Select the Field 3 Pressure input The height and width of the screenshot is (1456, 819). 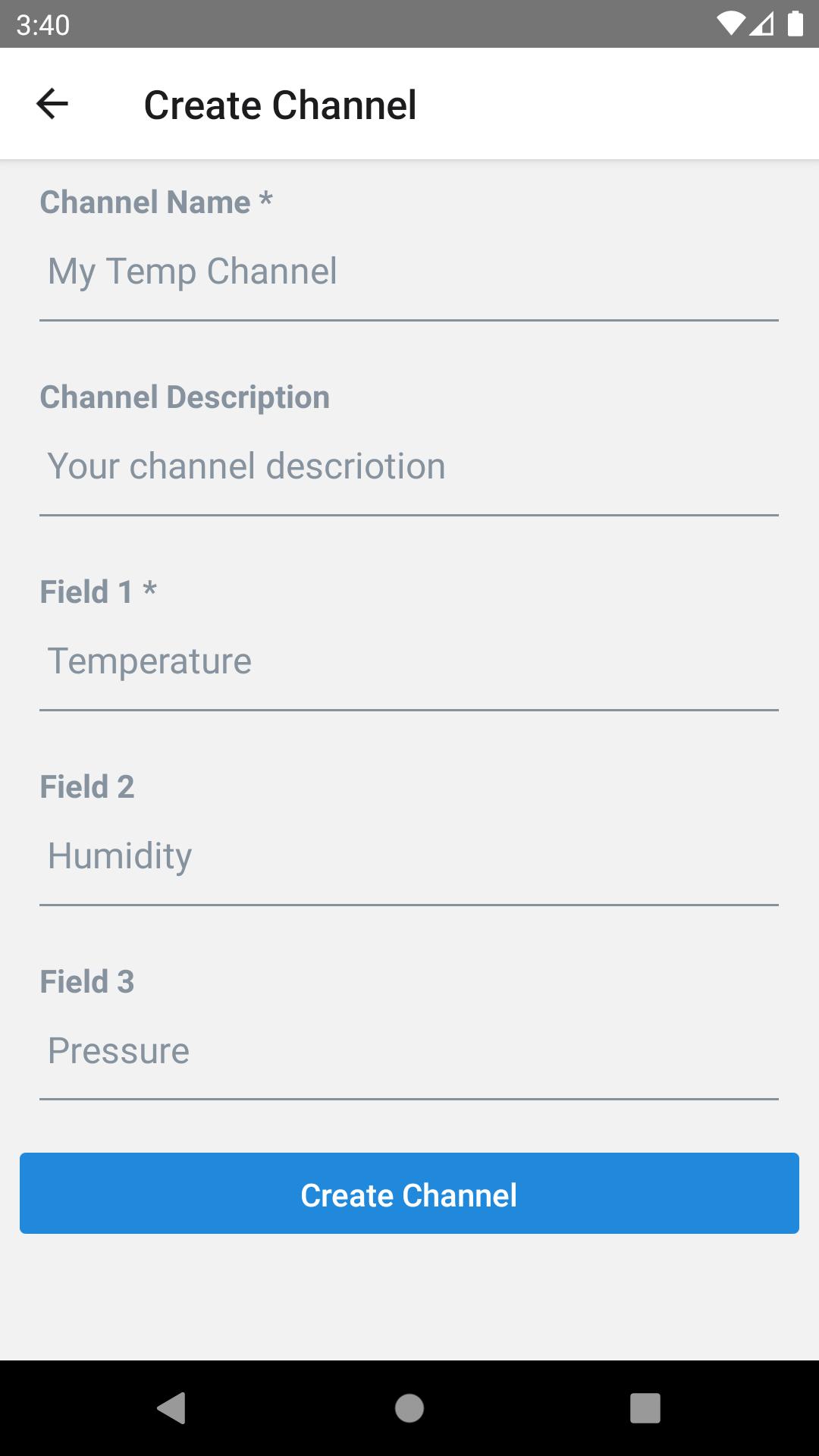point(409,1052)
